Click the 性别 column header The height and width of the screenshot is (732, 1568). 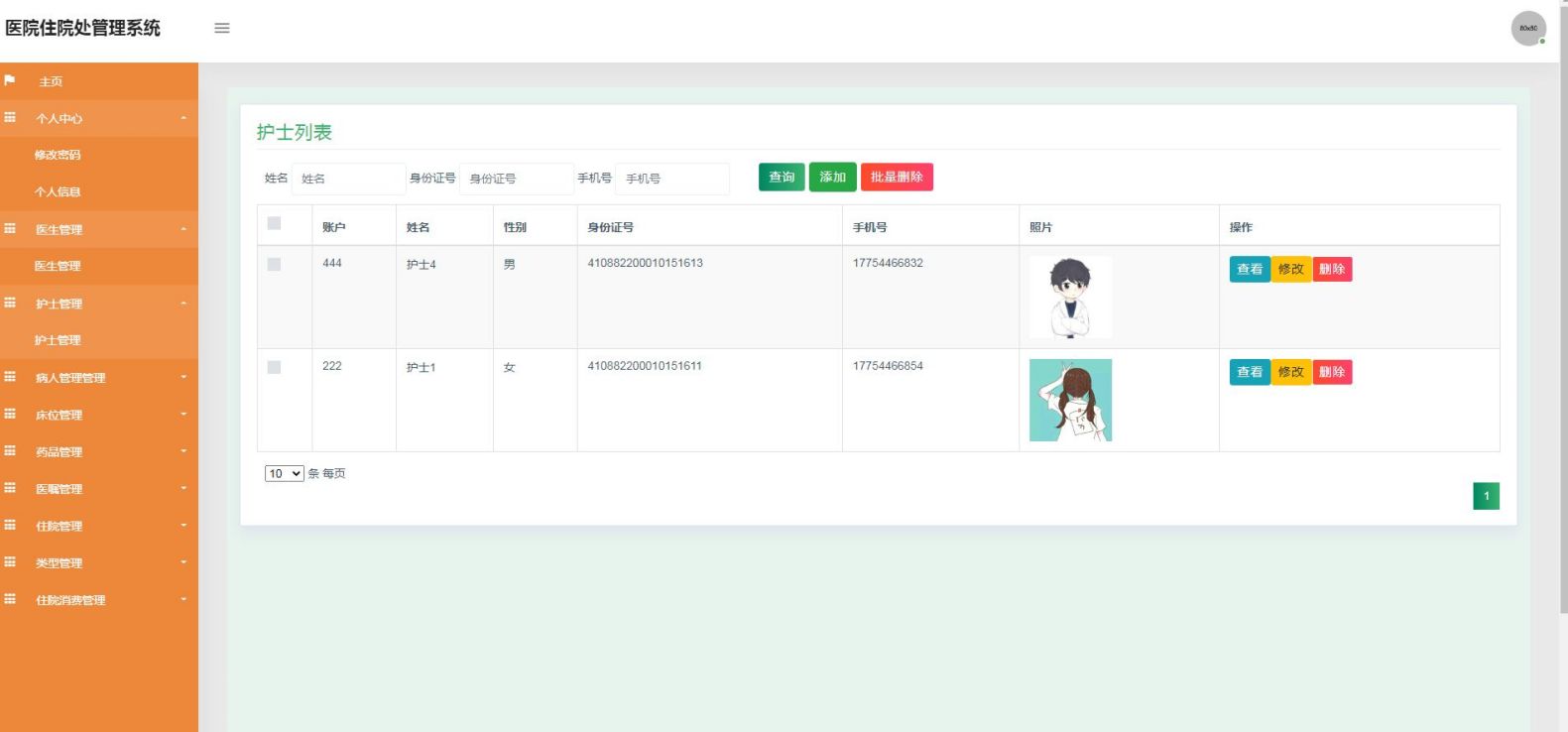tap(515, 227)
